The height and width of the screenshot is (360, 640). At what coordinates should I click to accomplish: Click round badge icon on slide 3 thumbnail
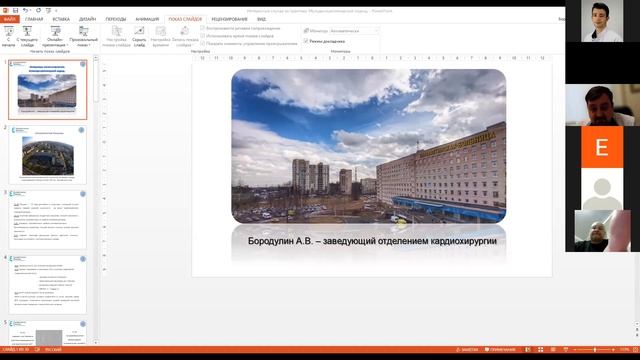click(83, 194)
